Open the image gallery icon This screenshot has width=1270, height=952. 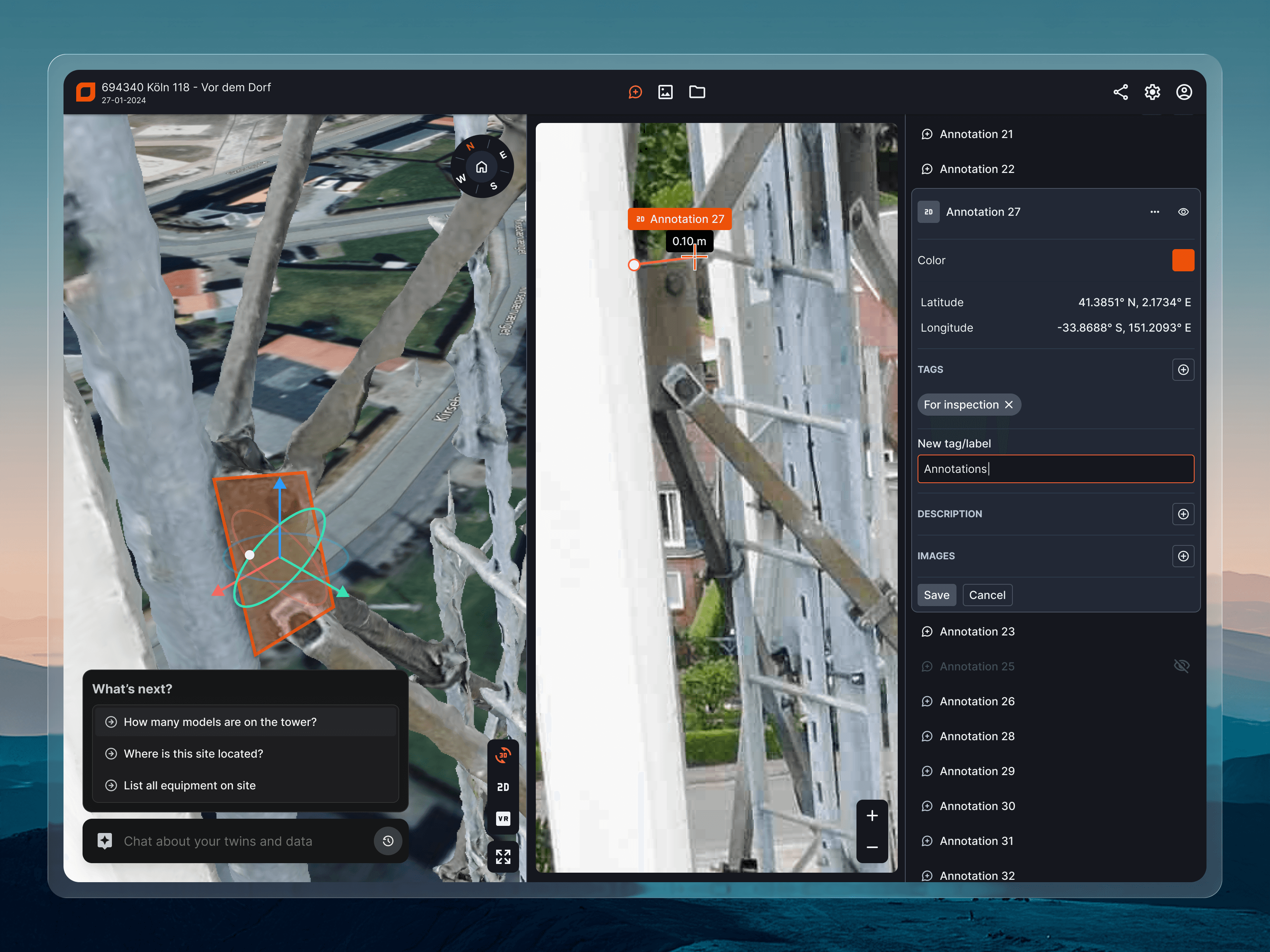666,92
